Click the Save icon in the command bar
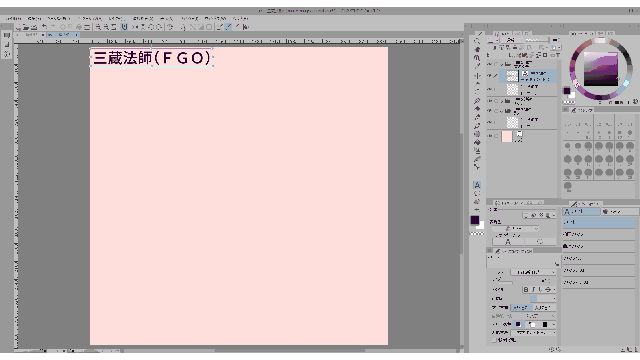The height and width of the screenshot is (360, 640). pos(34,27)
